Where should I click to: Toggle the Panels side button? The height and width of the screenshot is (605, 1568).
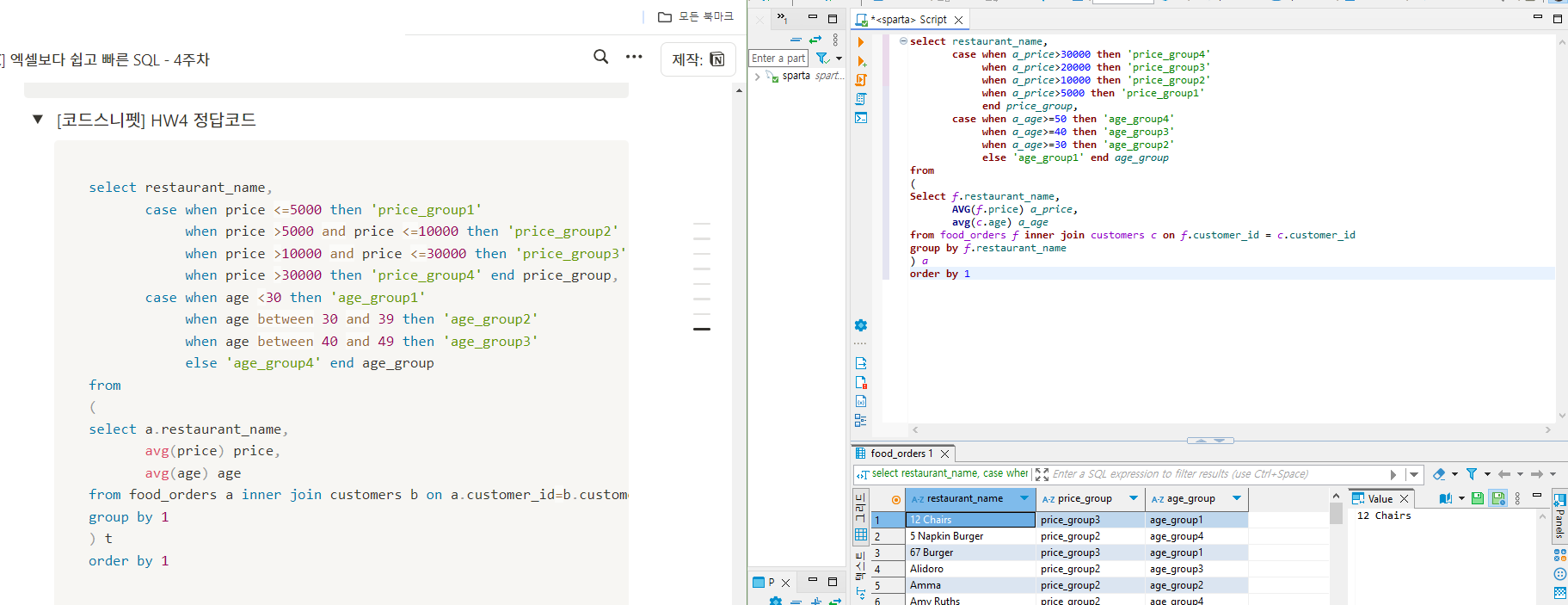click(x=1559, y=516)
